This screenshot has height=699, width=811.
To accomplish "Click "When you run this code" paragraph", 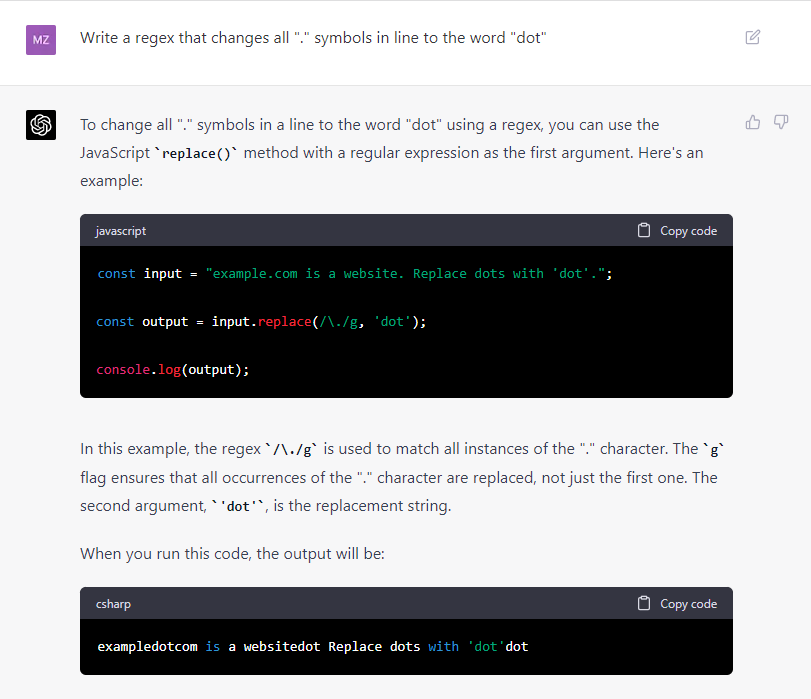I will coord(232,554).
